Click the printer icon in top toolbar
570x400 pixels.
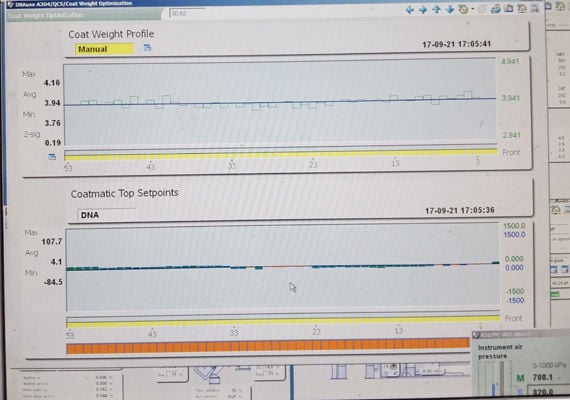(x=496, y=9)
